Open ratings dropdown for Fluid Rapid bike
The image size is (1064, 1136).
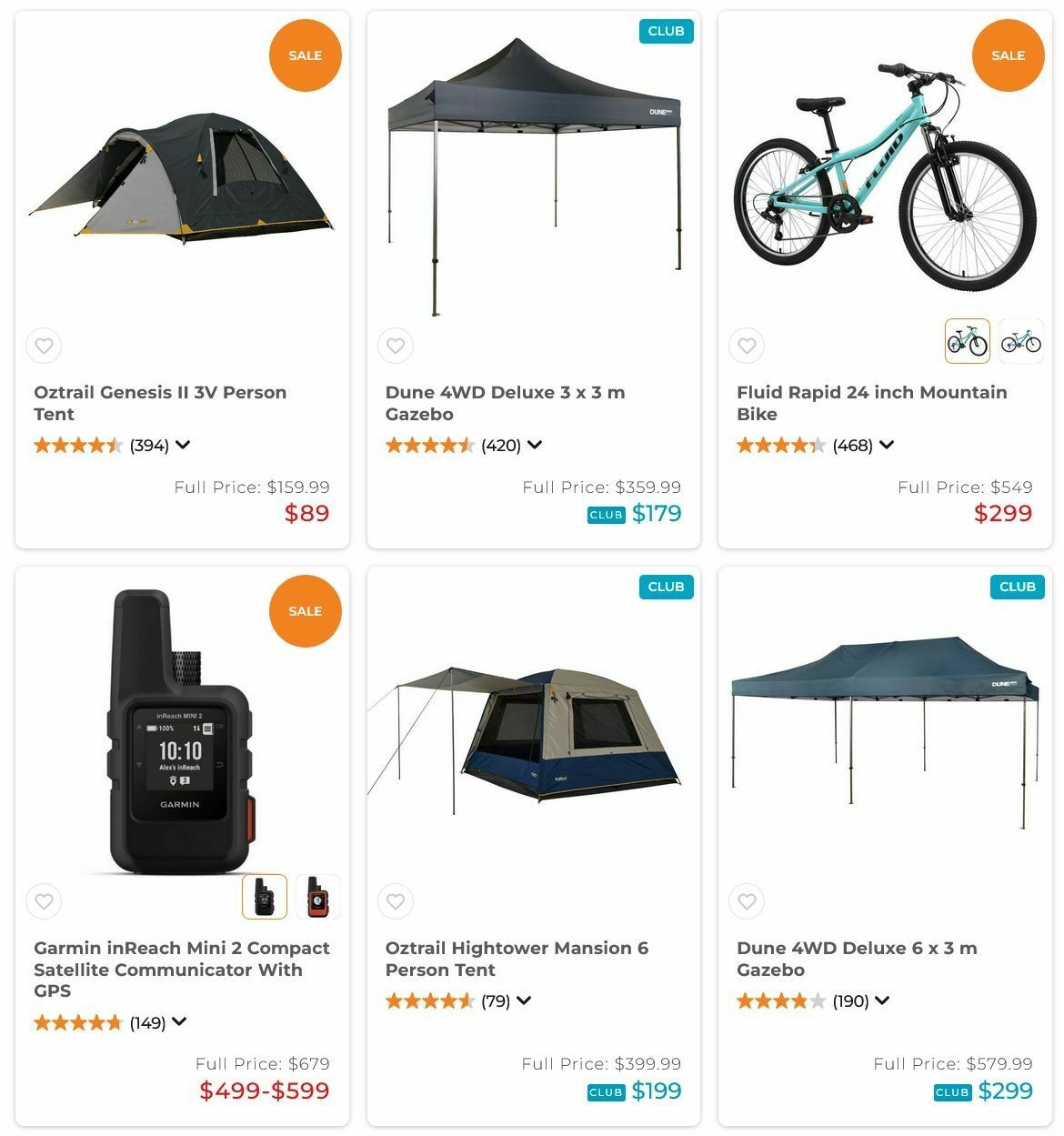pos(887,445)
